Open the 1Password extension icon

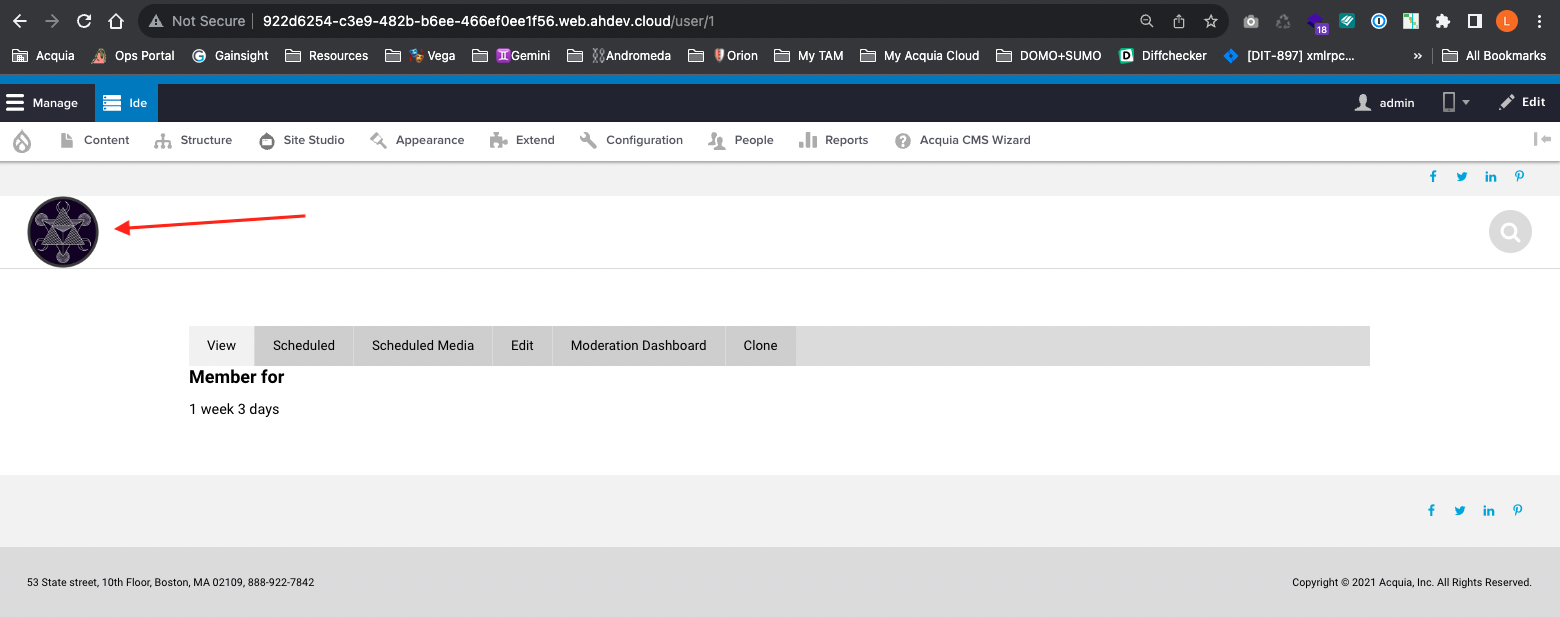click(x=1379, y=21)
